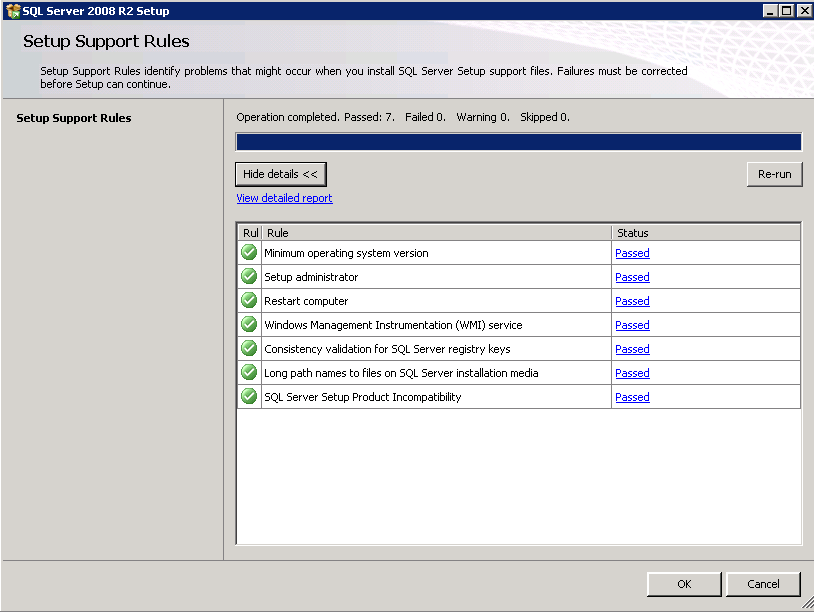
Task: Click green check icon for WMI service rule
Action: pos(249,324)
